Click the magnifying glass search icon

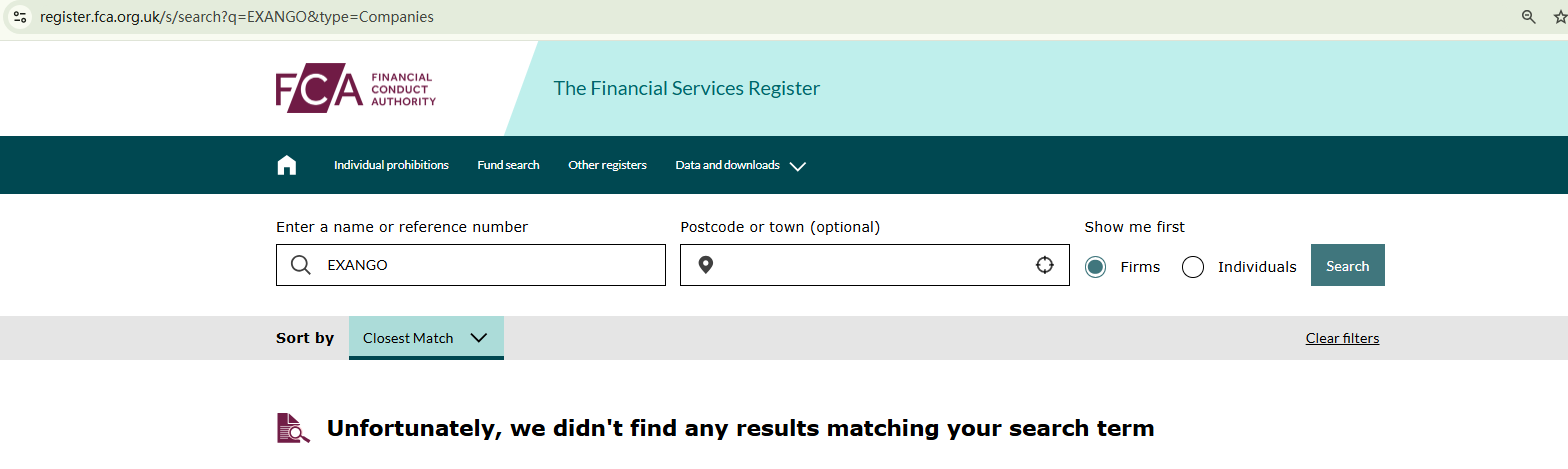[x=300, y=265]
